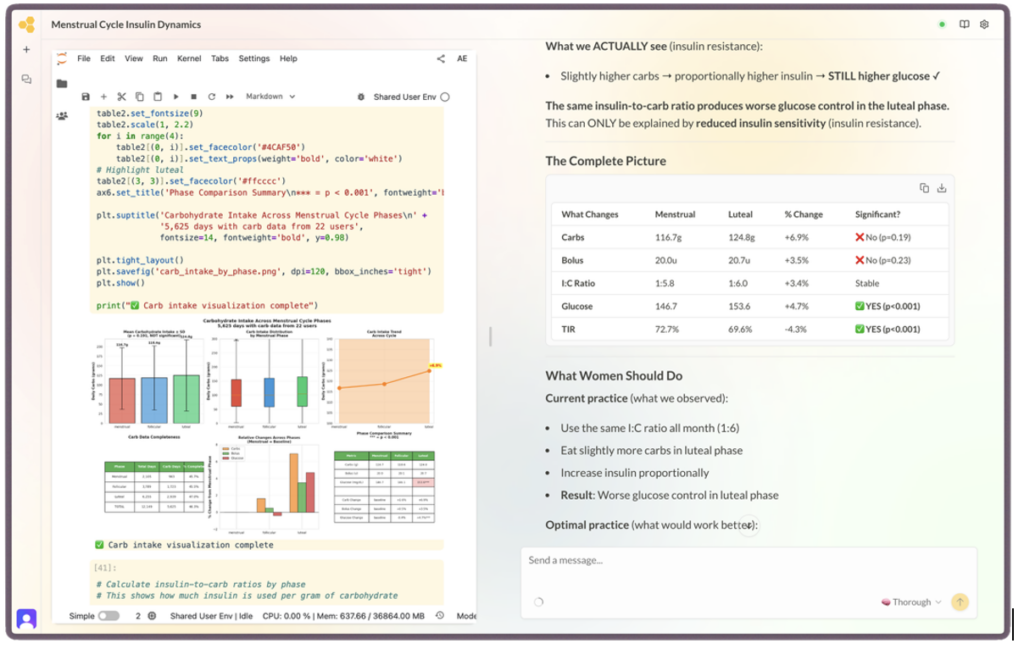Viewport: 1024px width, 649px height.
Task: Stop the kernel with the square icon
Action: click(x=194, y=97)
